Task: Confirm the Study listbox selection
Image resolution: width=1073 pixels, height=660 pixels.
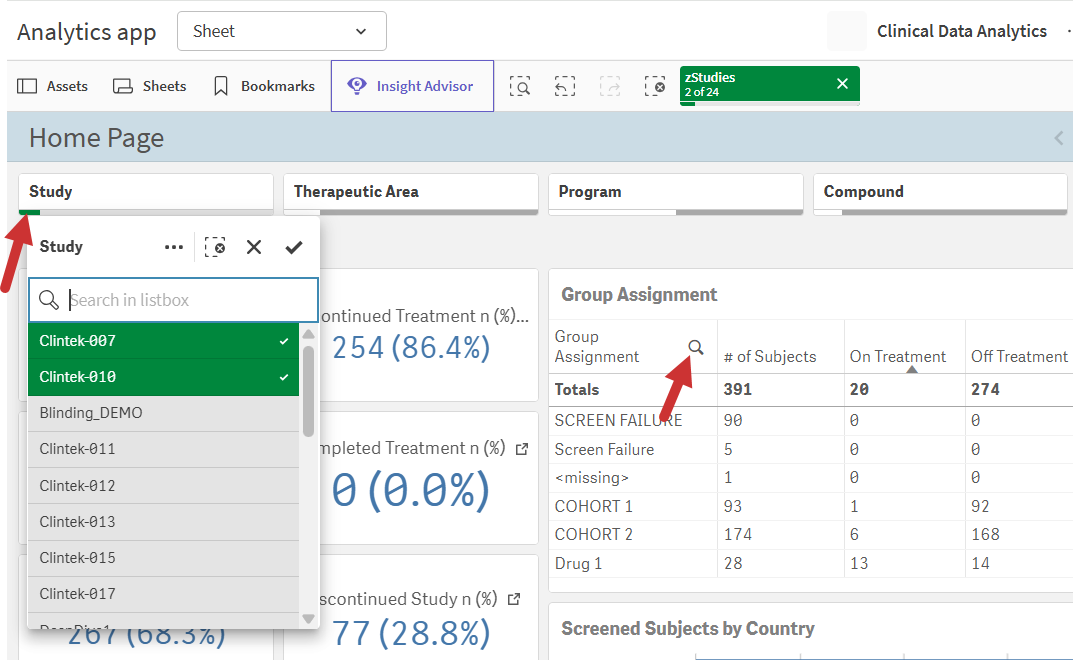Action: [x=294, y=247]
